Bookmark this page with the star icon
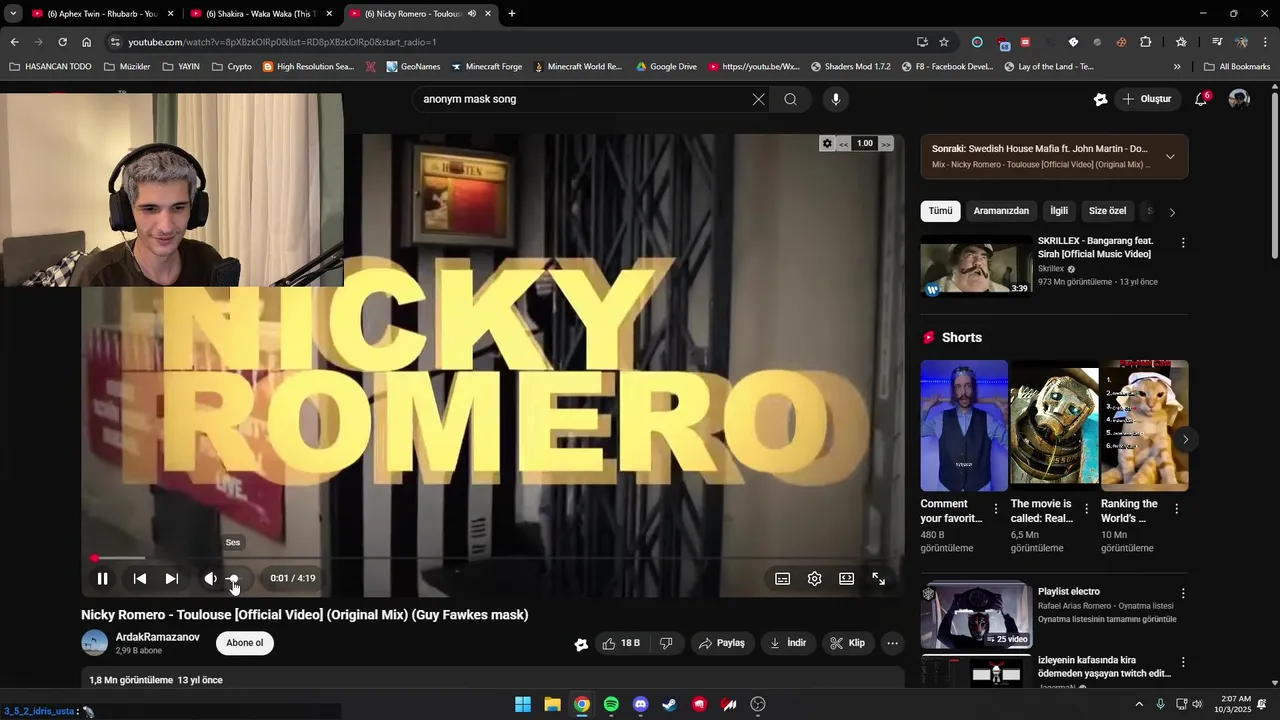 944,42
